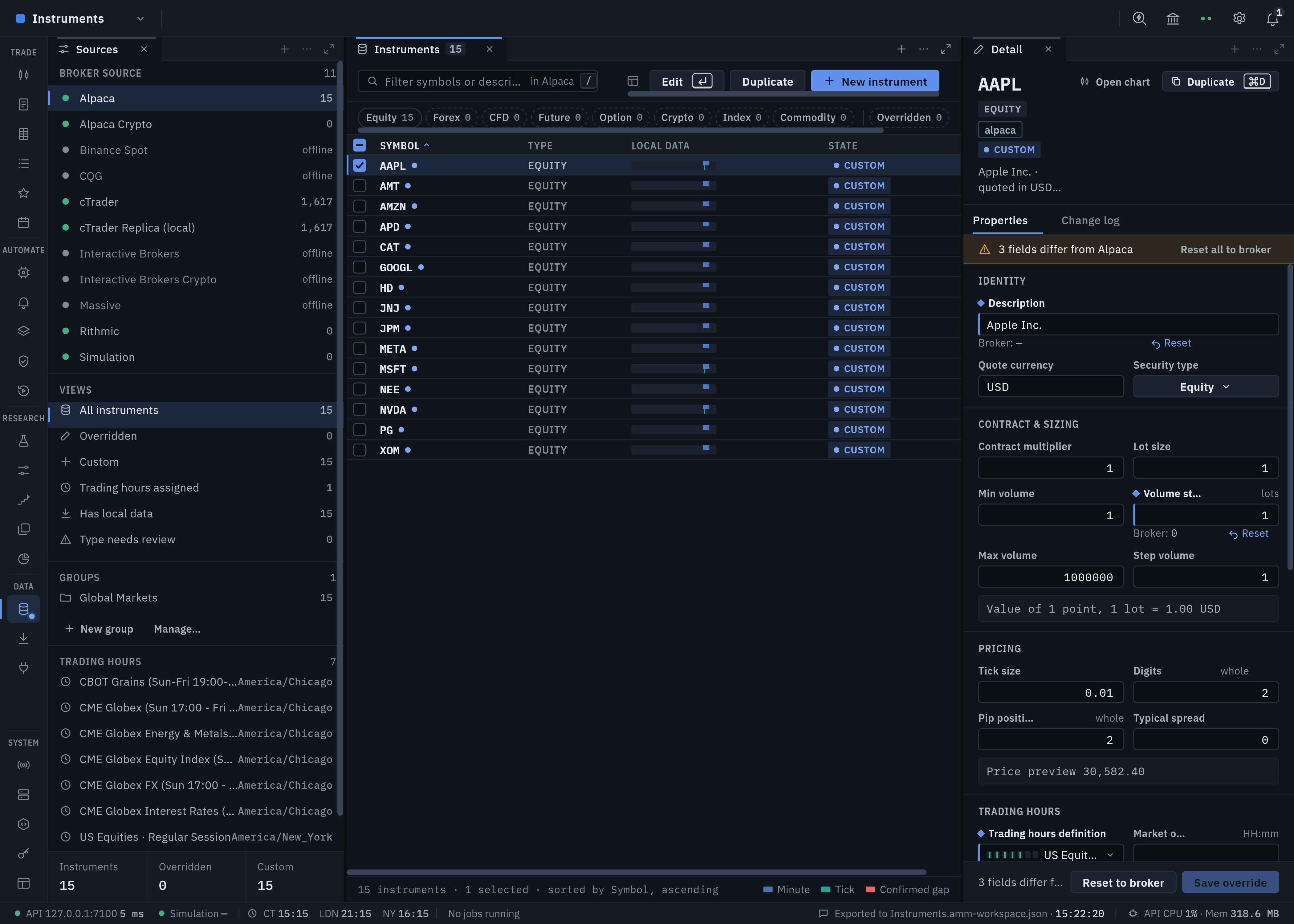Open the search icon in top bar
The height and width of the screenshot is (924, 1294).
tap(1139, 18)
